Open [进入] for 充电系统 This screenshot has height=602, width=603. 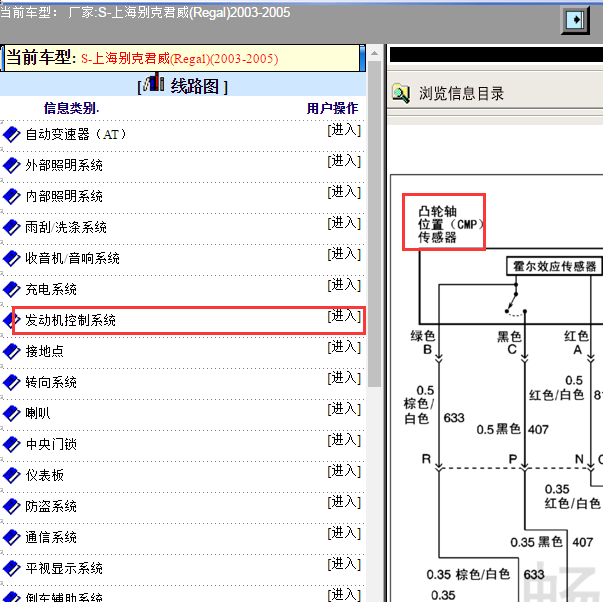pos(344,285)
